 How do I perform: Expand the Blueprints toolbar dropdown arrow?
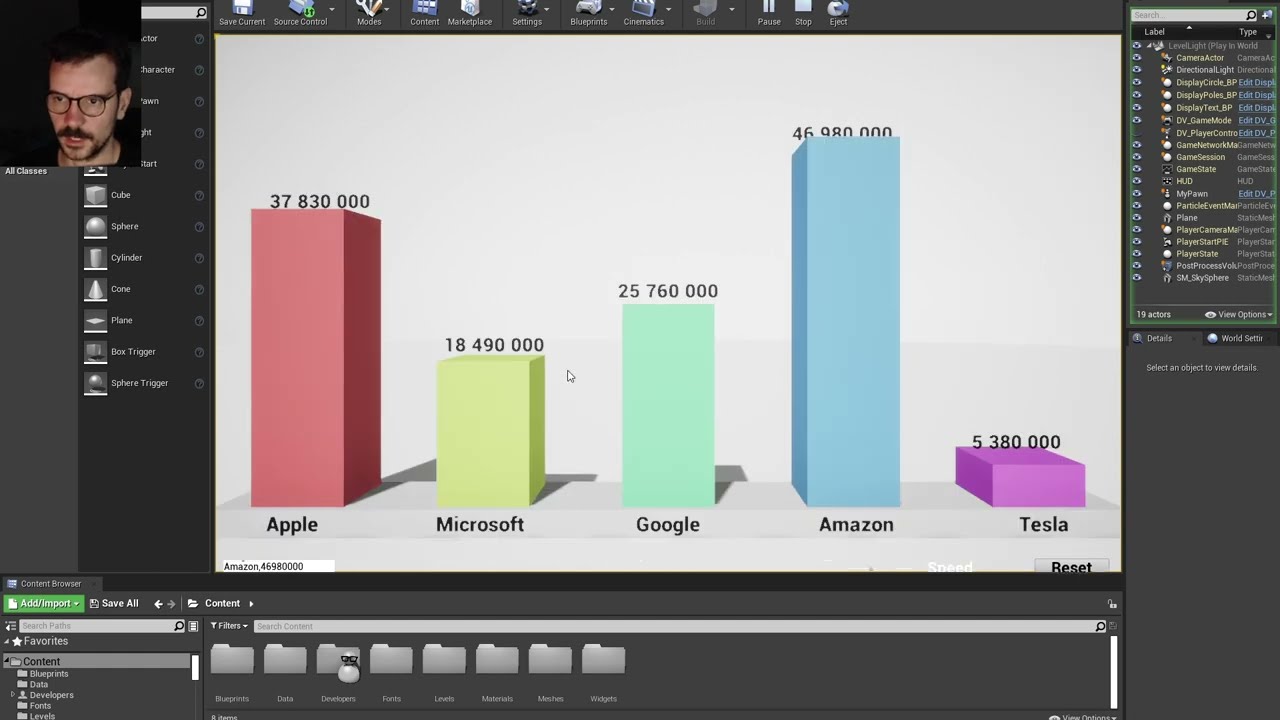pyautogui.click(x=612, y=9)
